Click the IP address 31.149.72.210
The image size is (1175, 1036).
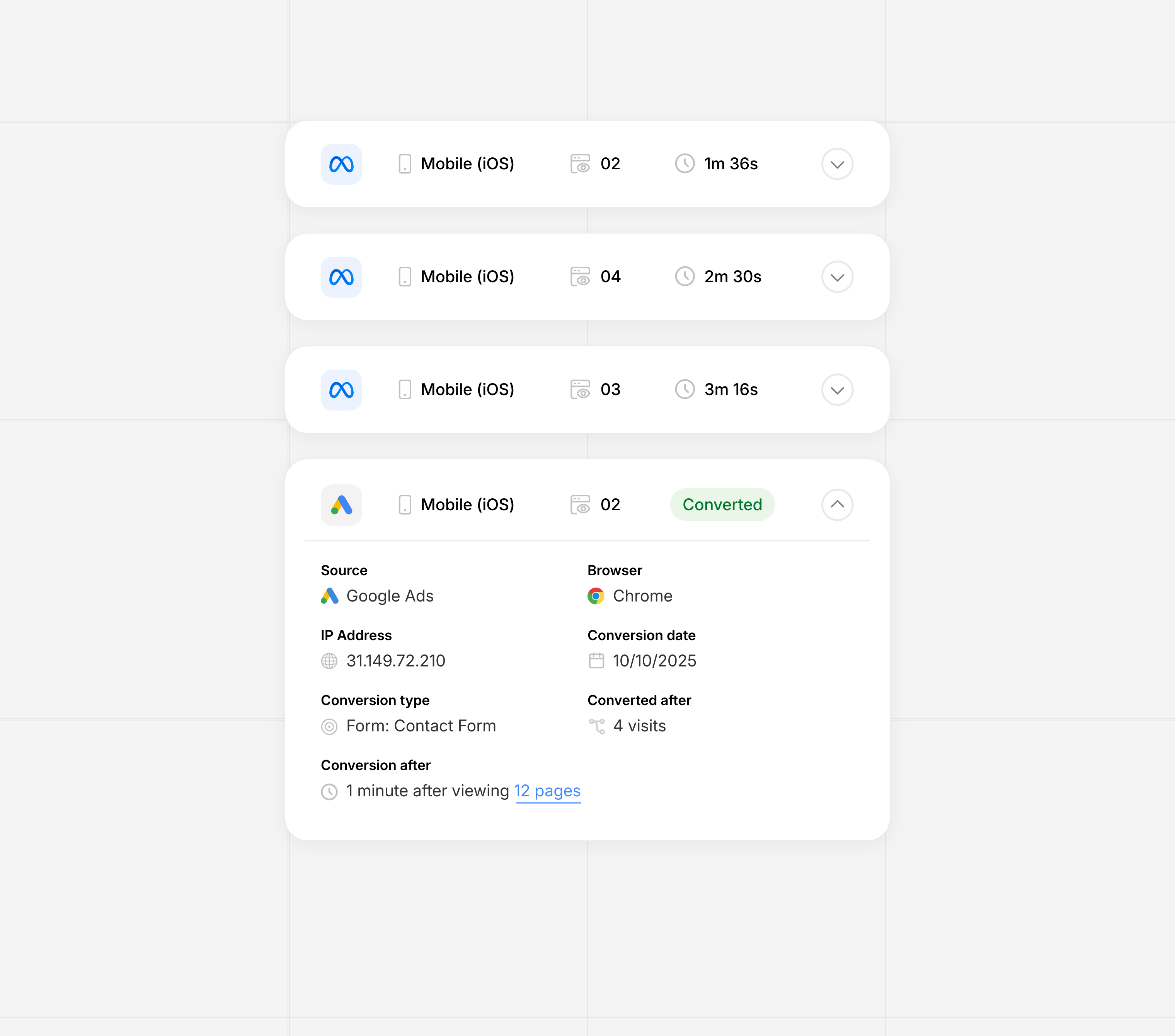(x=395, y=661)
